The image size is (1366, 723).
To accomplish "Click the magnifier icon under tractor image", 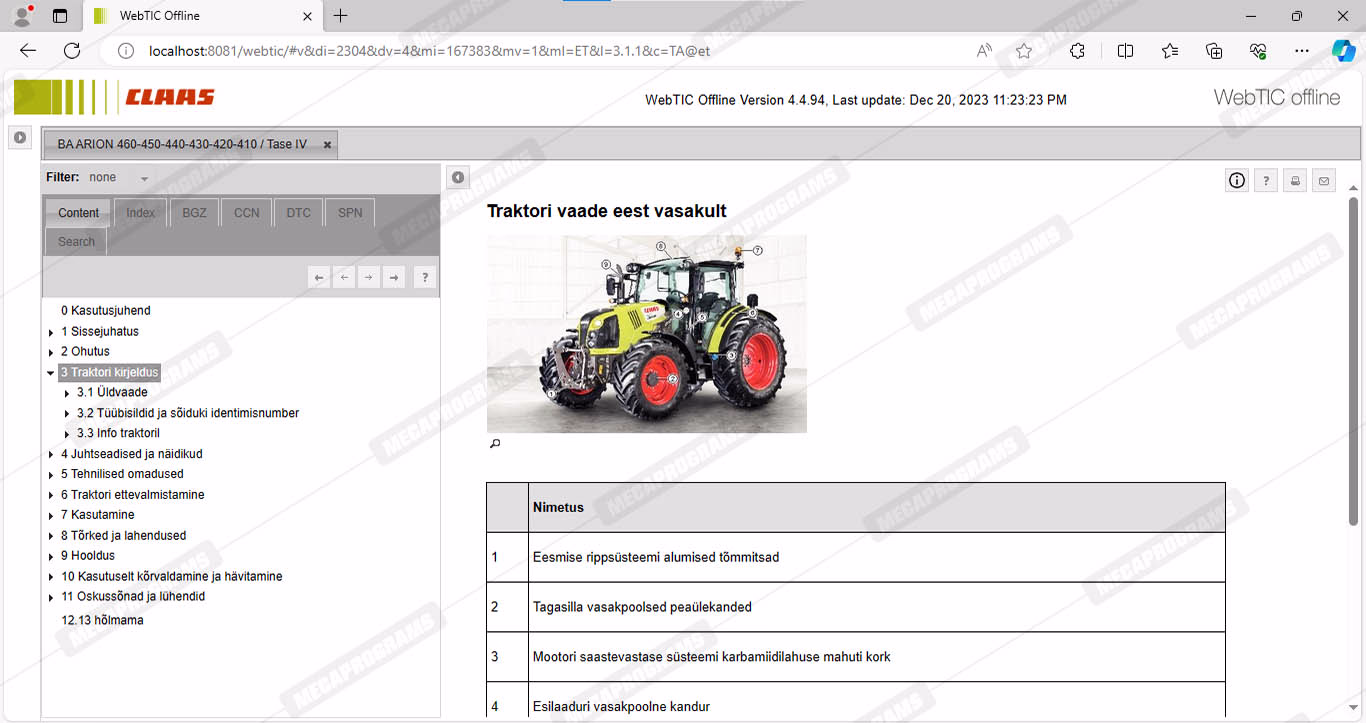I will pos(494,444).
